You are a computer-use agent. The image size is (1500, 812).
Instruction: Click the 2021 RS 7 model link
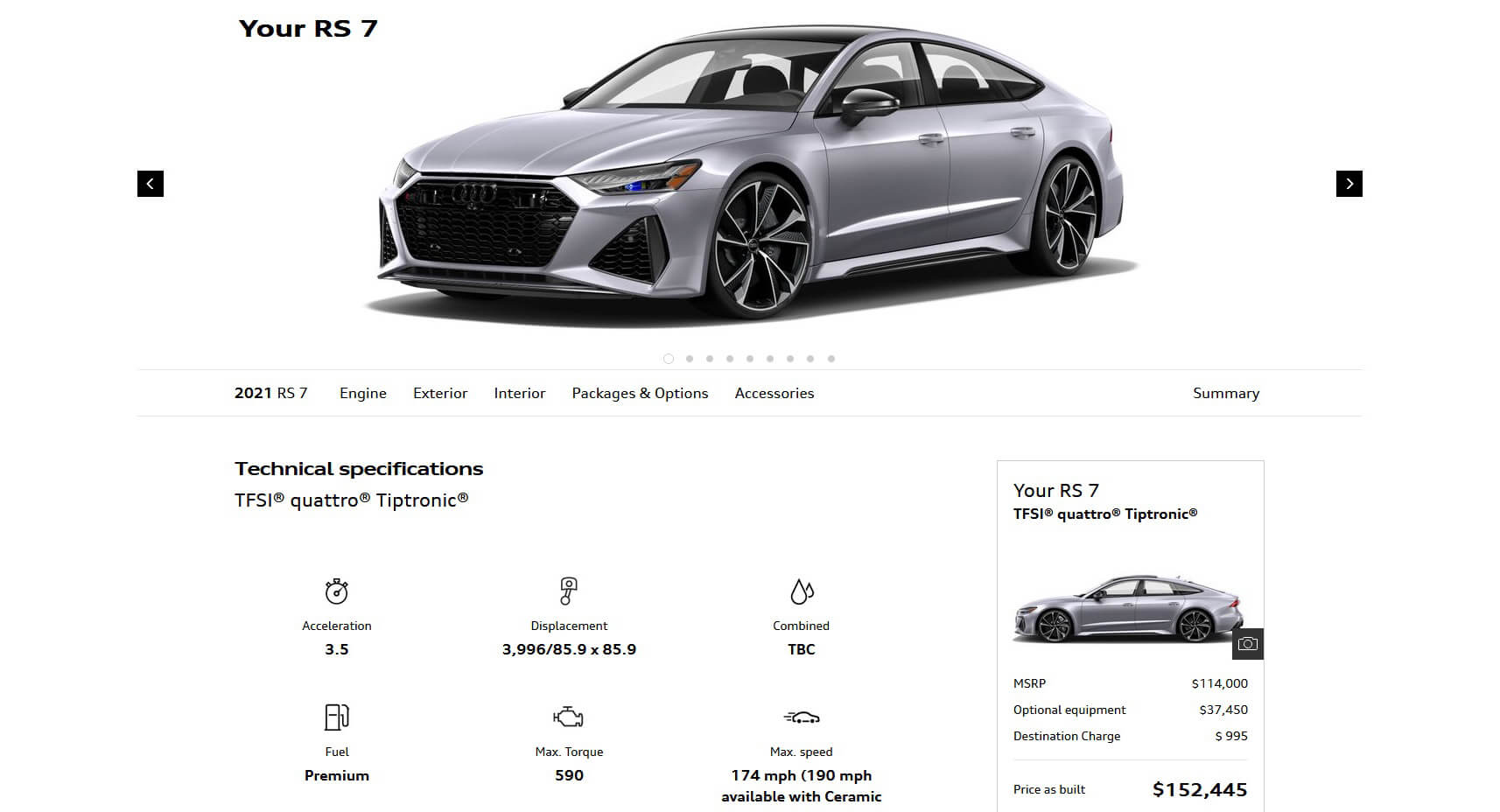pos(271,394)
